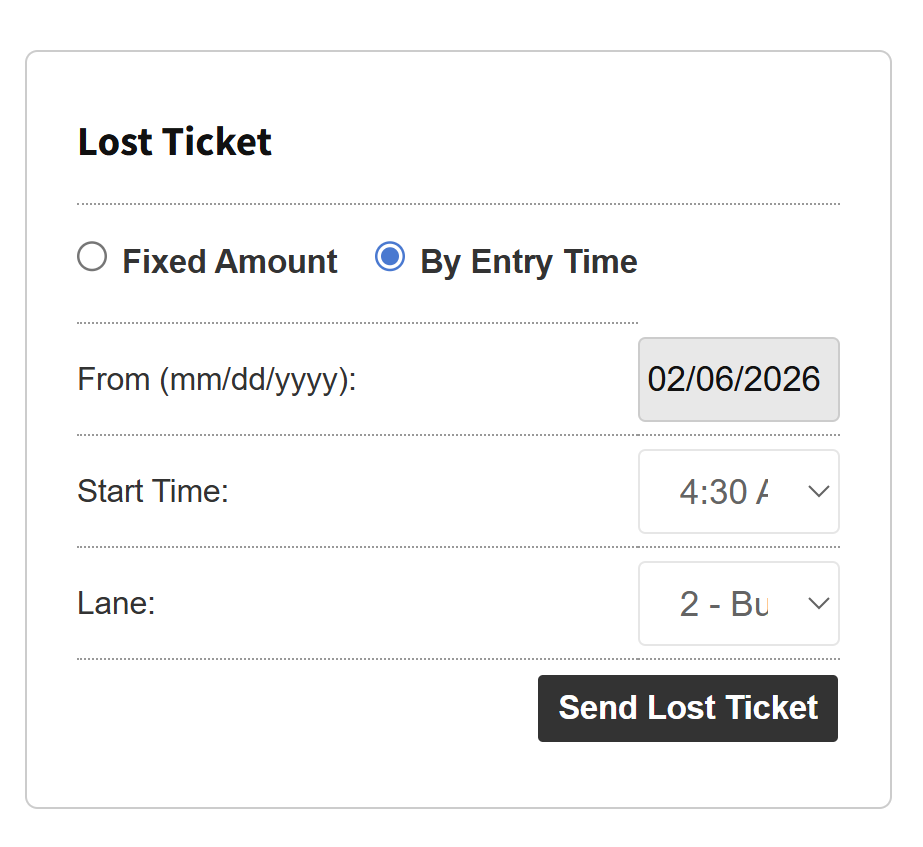Click the "By Entry Time" label text

[x=528, y=262]
